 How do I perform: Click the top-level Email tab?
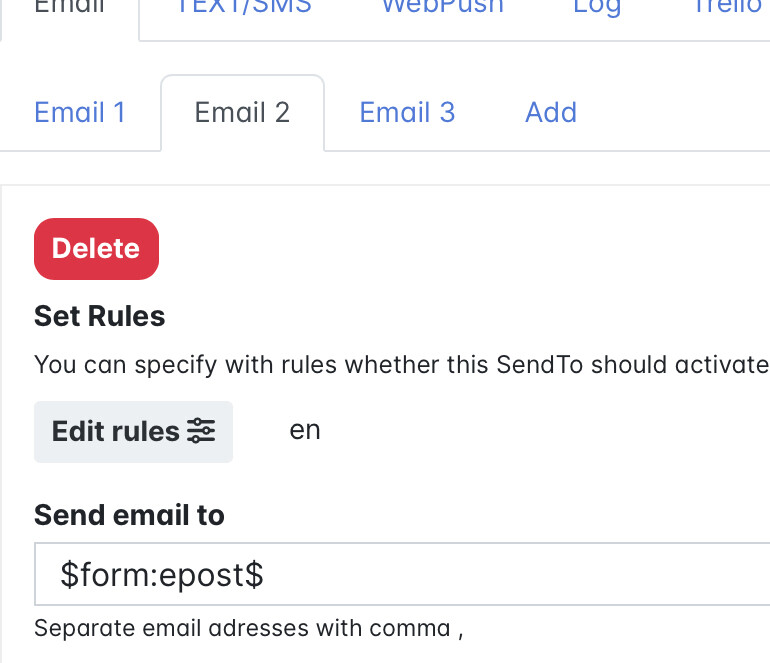point(70,8)
